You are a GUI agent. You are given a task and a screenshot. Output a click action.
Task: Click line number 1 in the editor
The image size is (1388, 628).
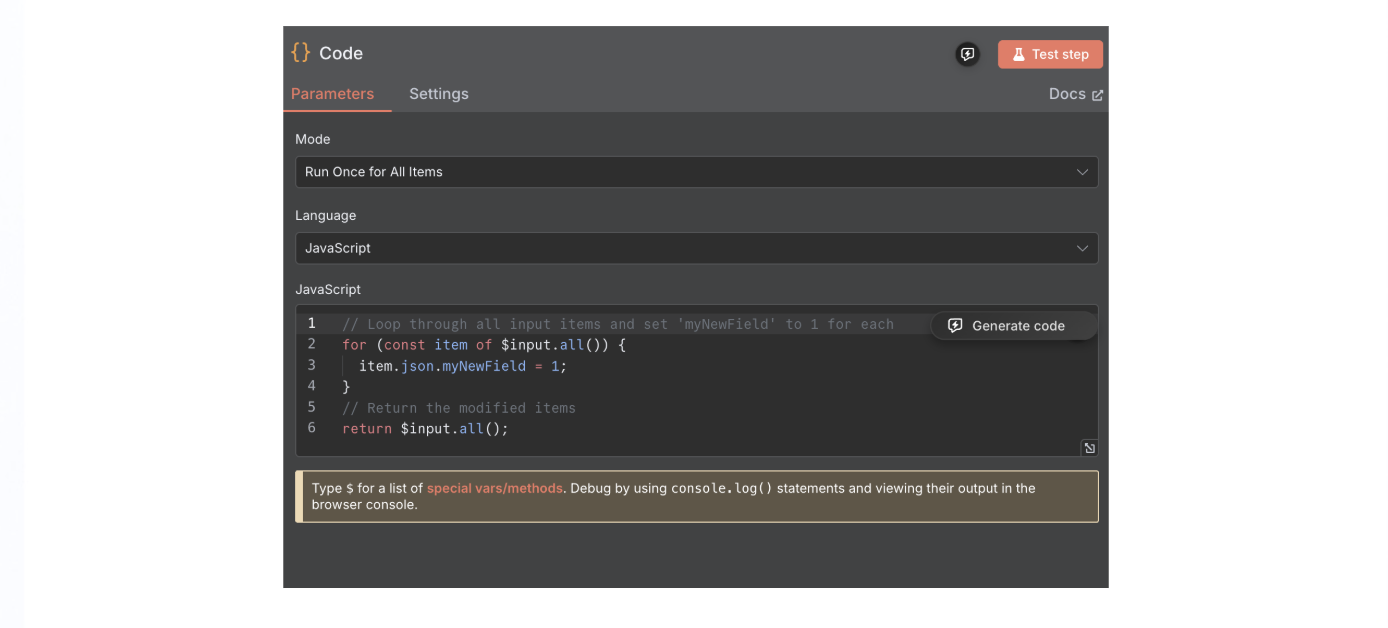tap(312, 323)
